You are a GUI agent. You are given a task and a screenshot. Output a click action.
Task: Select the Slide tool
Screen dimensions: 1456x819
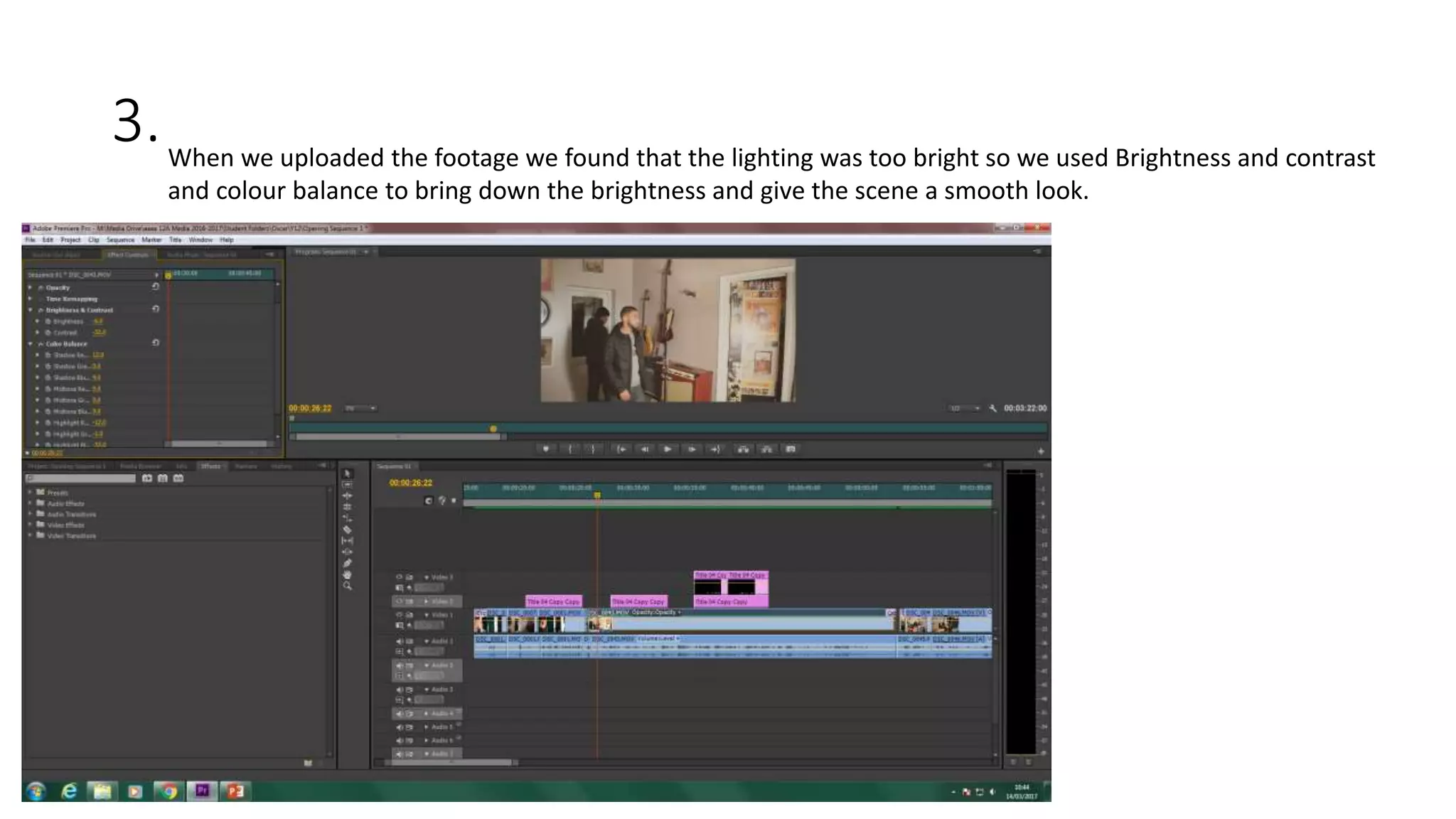click(x=348, y=552)
